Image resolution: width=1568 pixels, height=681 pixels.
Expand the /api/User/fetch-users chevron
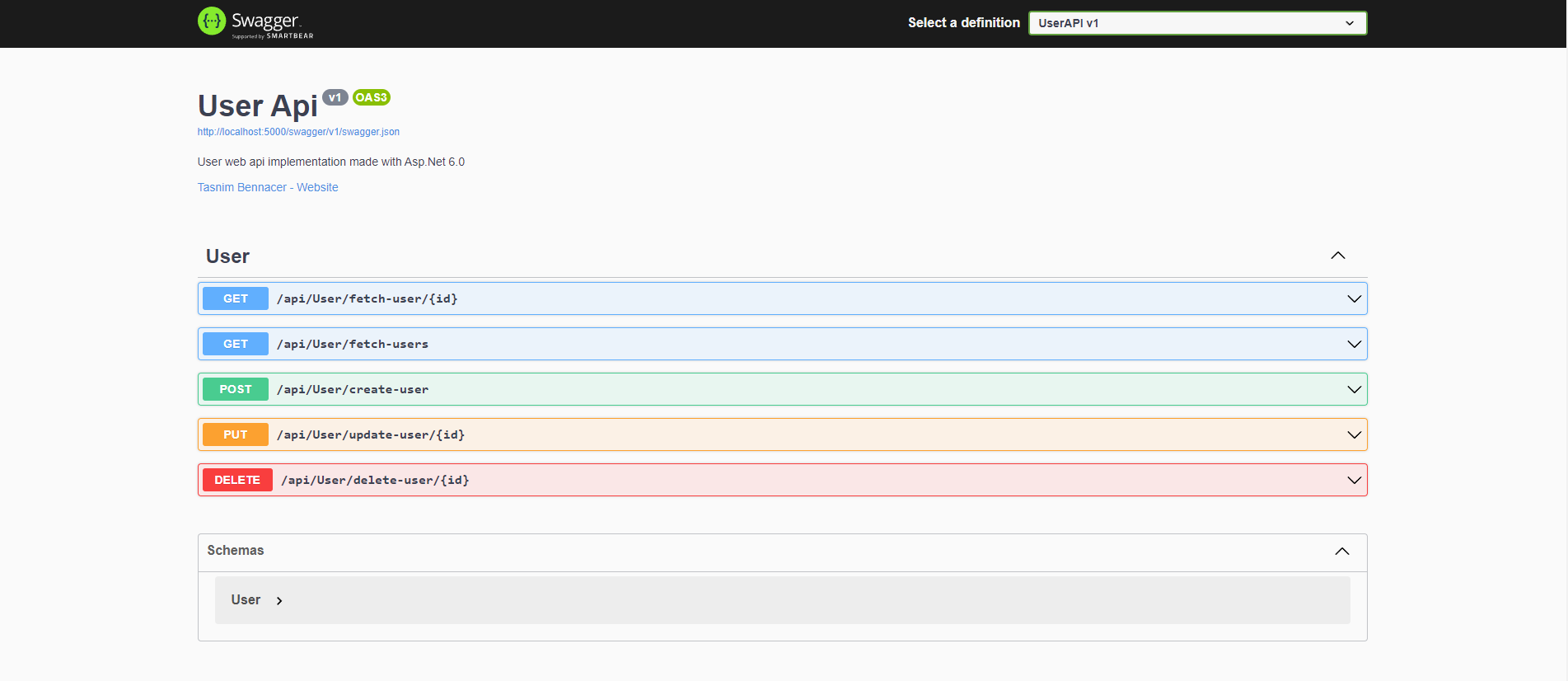point(1354,344)
